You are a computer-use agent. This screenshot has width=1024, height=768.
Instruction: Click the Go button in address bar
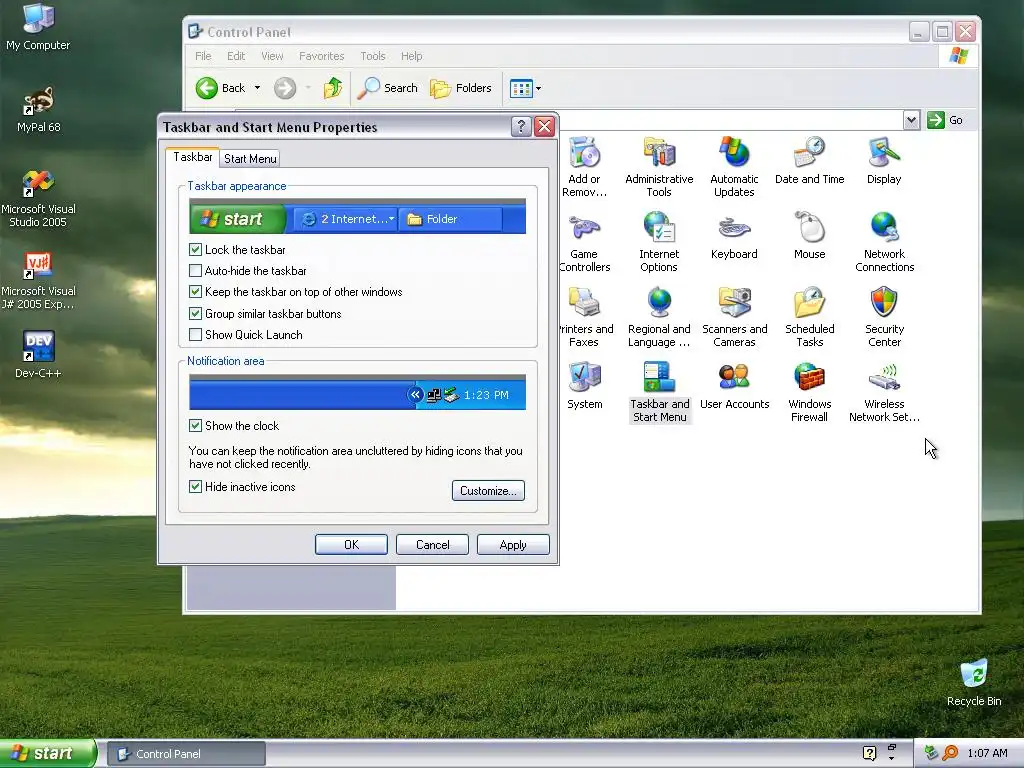pyautogui.click(x=946, y=120)
